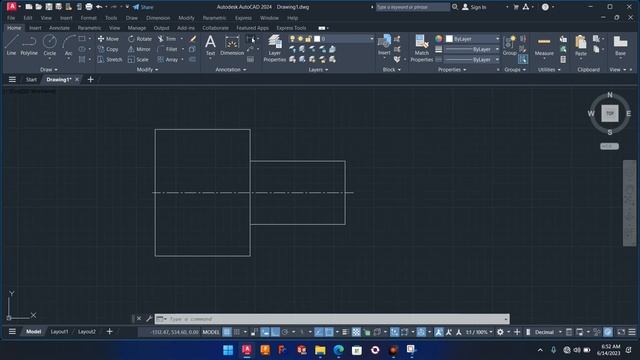Open Layer Properties manager
The height and width of the screenshot is (360, 640).
click(275, 48)
